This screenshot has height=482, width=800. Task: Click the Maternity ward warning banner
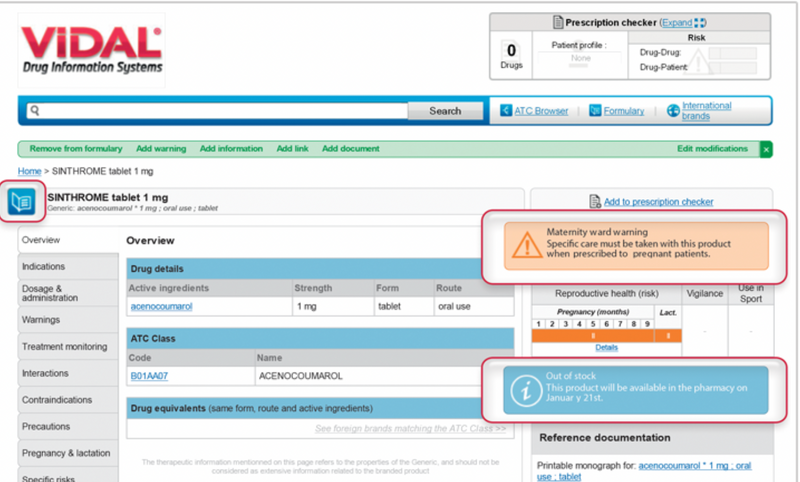coord(636,245)
